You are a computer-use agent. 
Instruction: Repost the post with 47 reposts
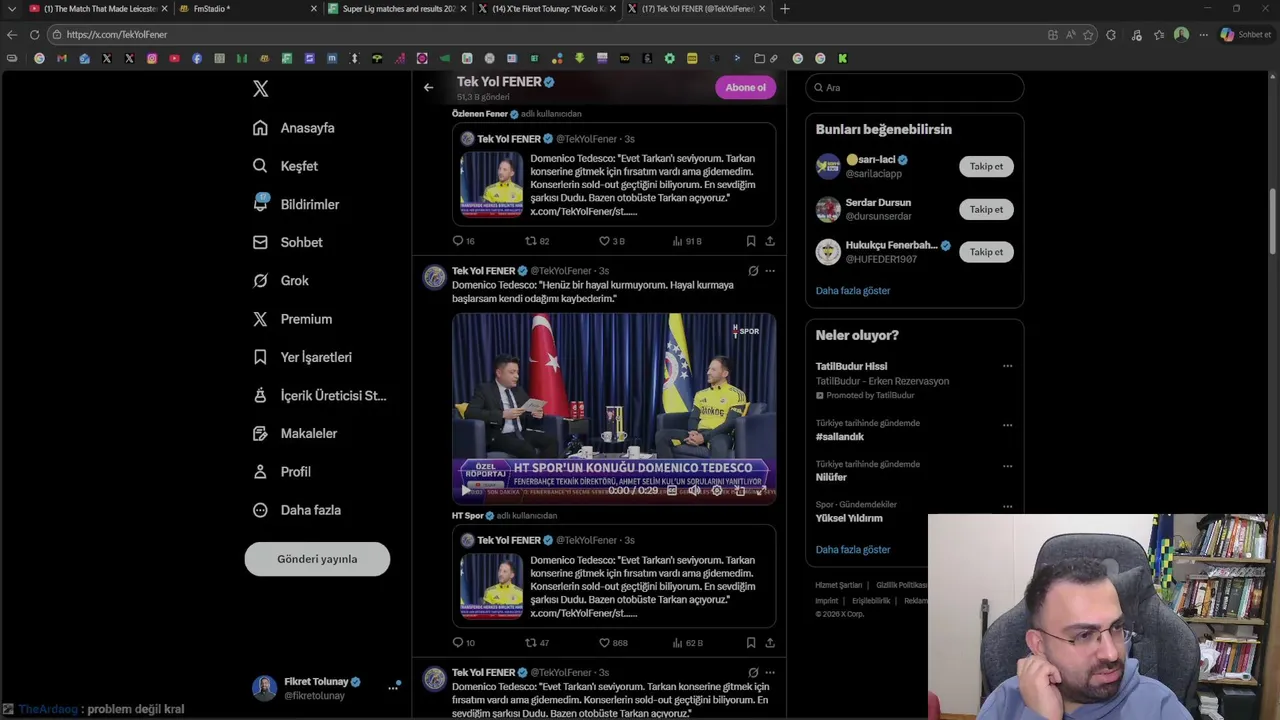[537, 643]
